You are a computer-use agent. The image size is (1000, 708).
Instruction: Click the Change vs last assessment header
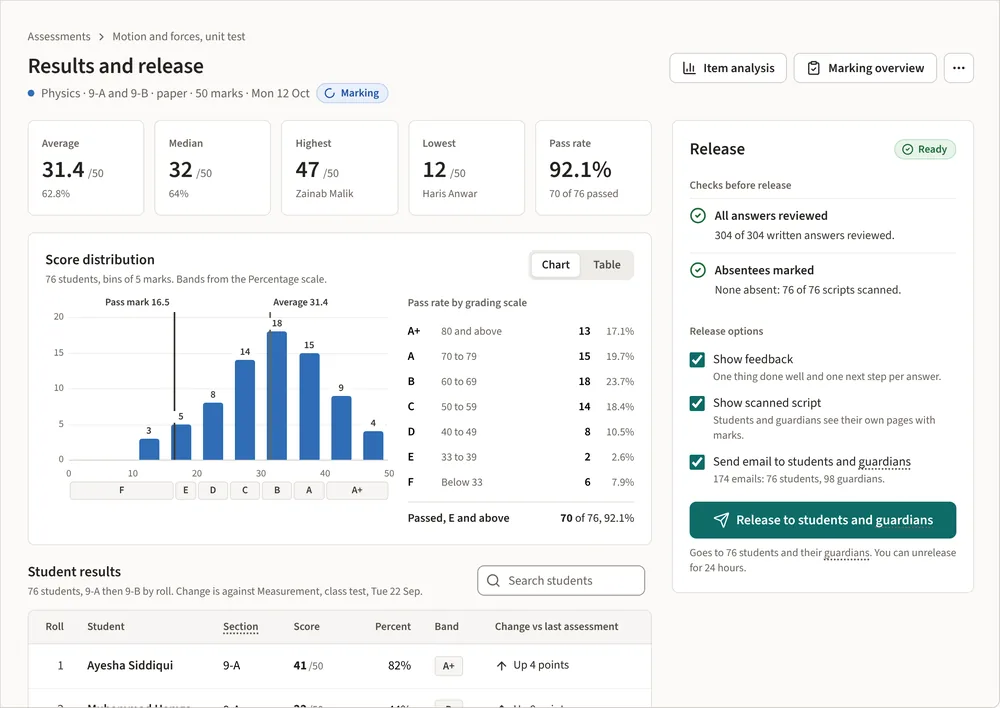(557, 627)
